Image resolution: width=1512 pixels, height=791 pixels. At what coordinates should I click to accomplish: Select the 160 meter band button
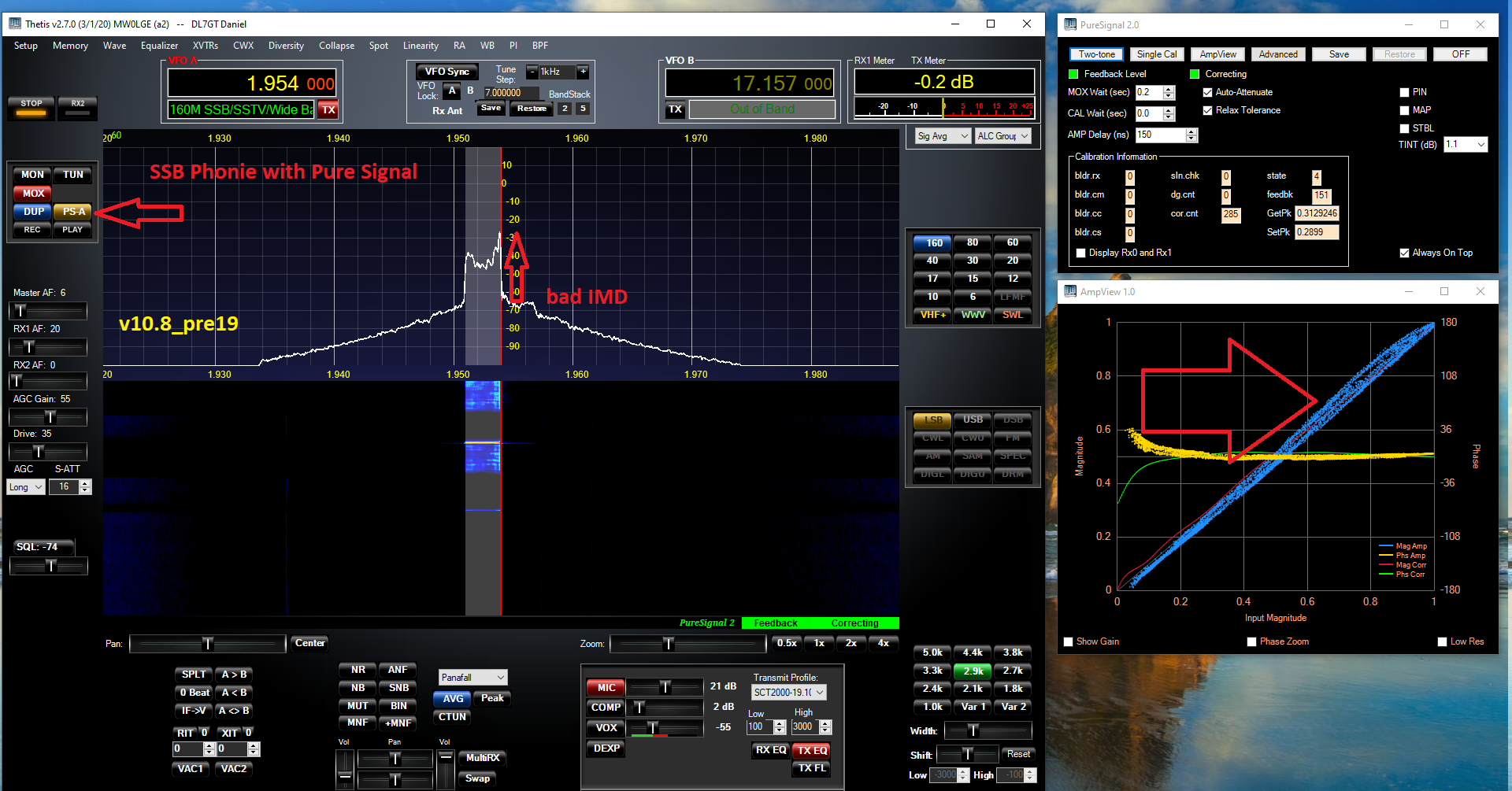pos(933,242)
